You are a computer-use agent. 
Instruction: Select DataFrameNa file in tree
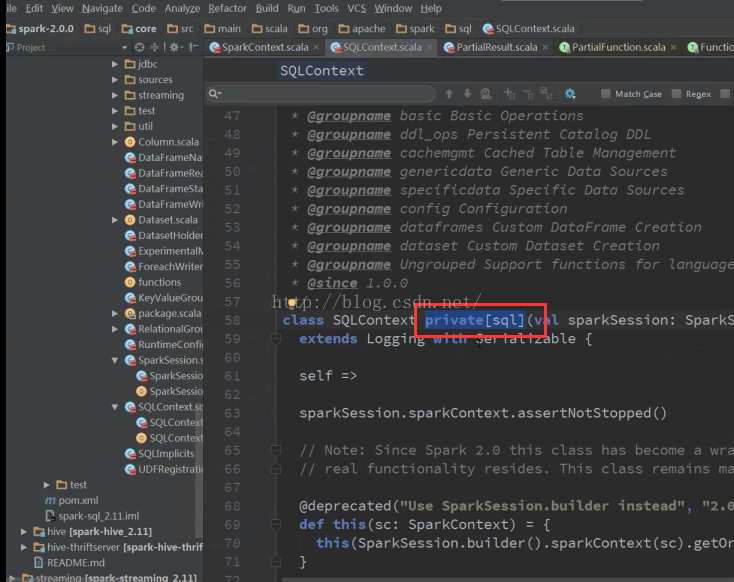pos(164,157)
